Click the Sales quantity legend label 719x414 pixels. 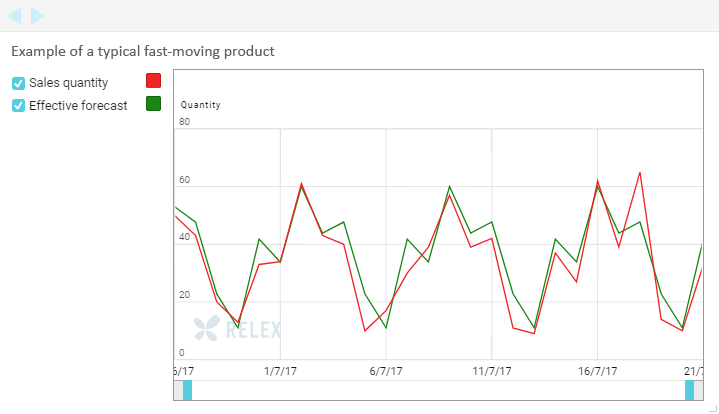pyautogui.click(x=68, y=83)
